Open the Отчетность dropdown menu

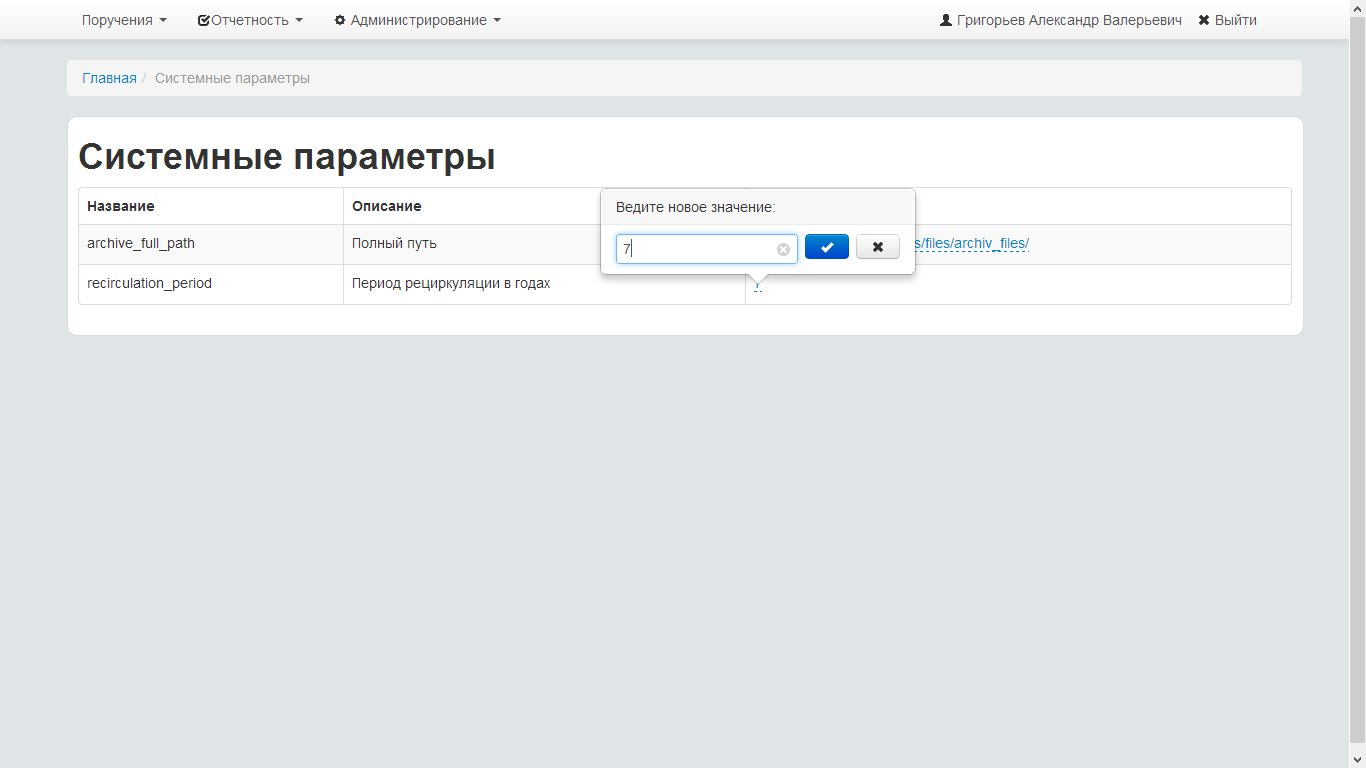(x=250, y=20)
